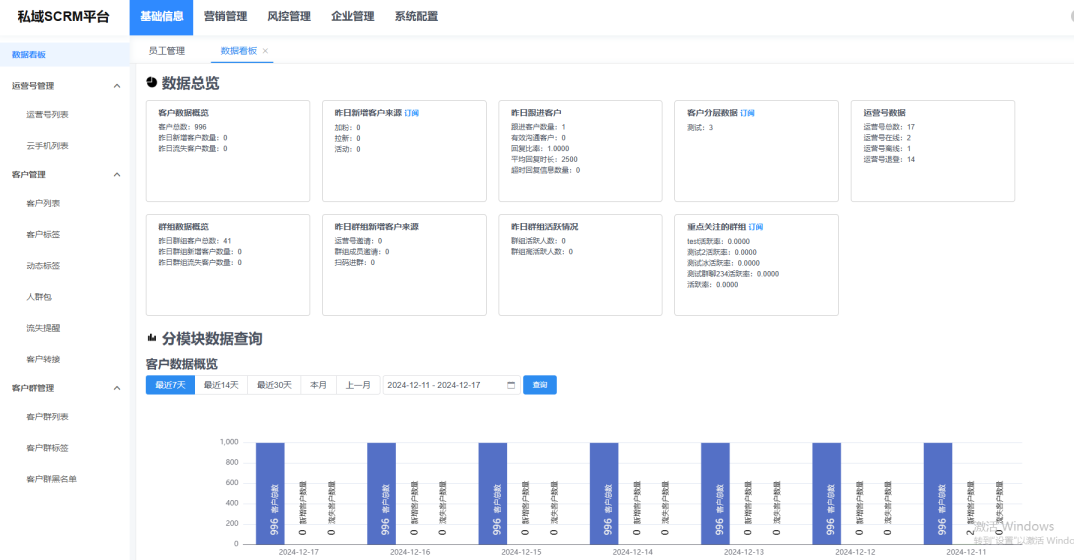Switch to the 上一月 time range

click(357, 385)
